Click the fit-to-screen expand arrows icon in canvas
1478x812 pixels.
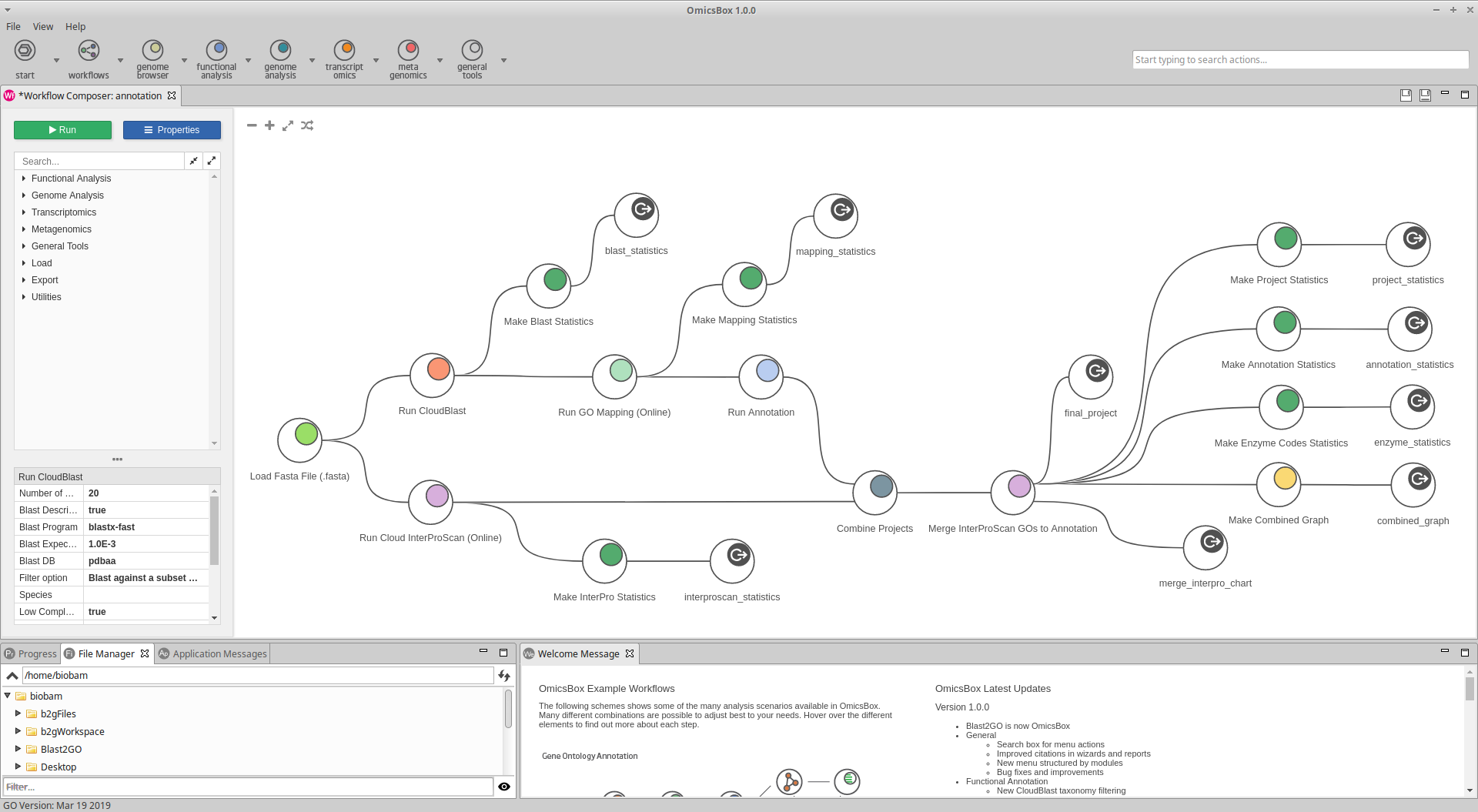(x=288, y=125)
